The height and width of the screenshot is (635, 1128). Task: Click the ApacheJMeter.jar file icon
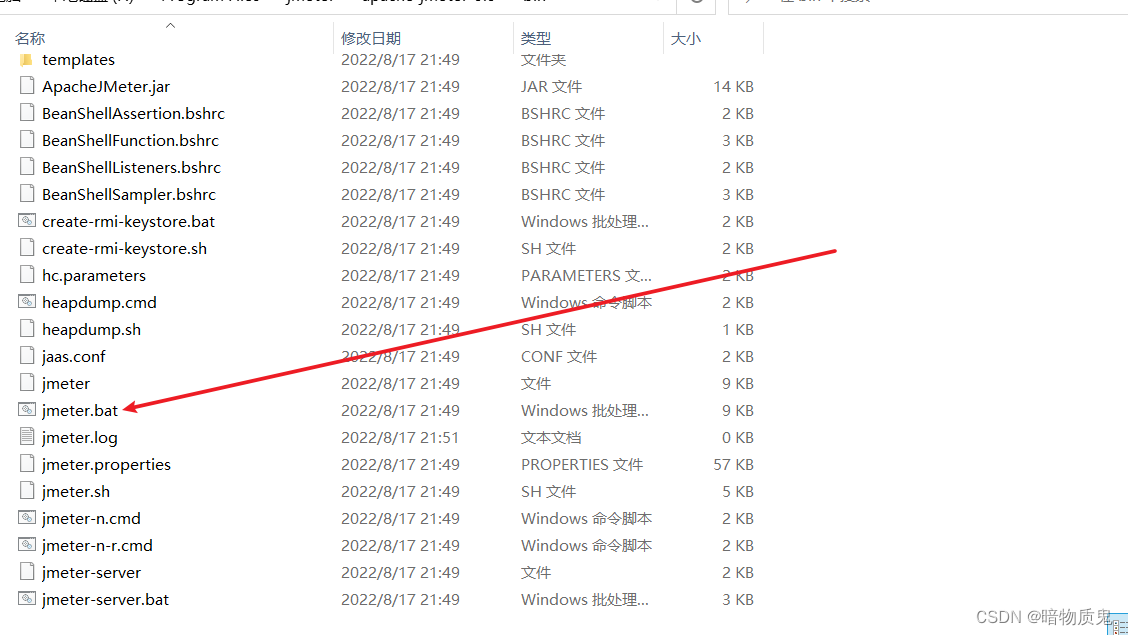coord(27,86)
